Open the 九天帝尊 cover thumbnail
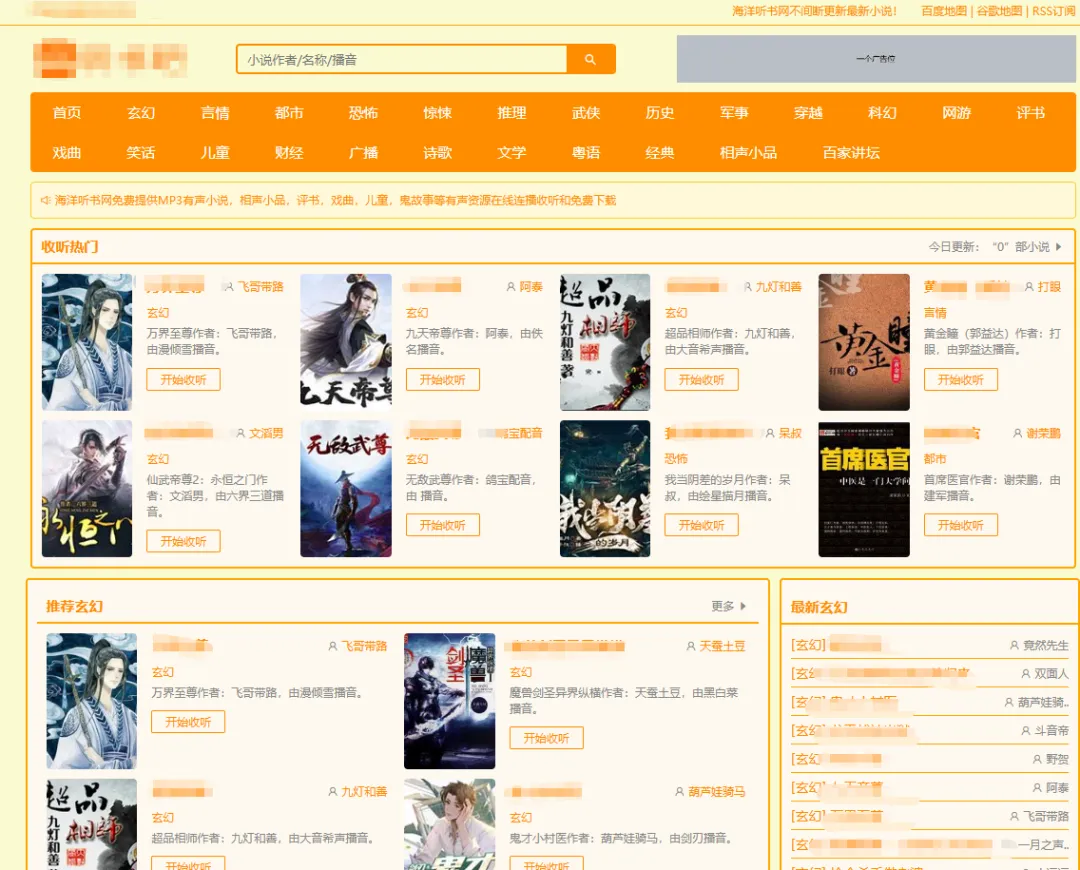 point(346,342)
